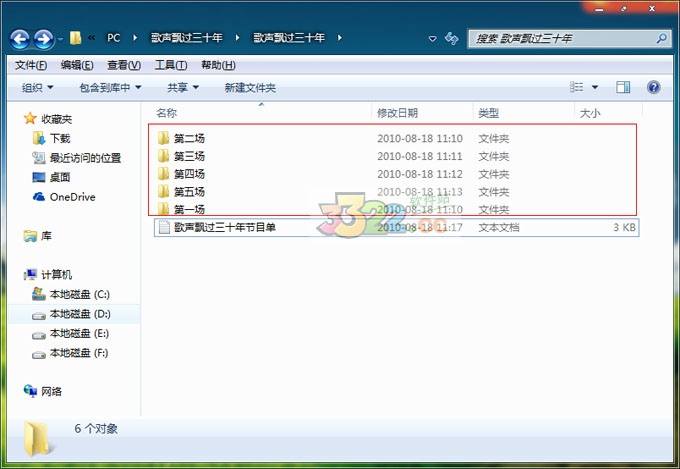Image resolution: width=680 pixels, height=469 pixels.
Task: Open 库 in the navigation pane
Action: coord(38,236)
